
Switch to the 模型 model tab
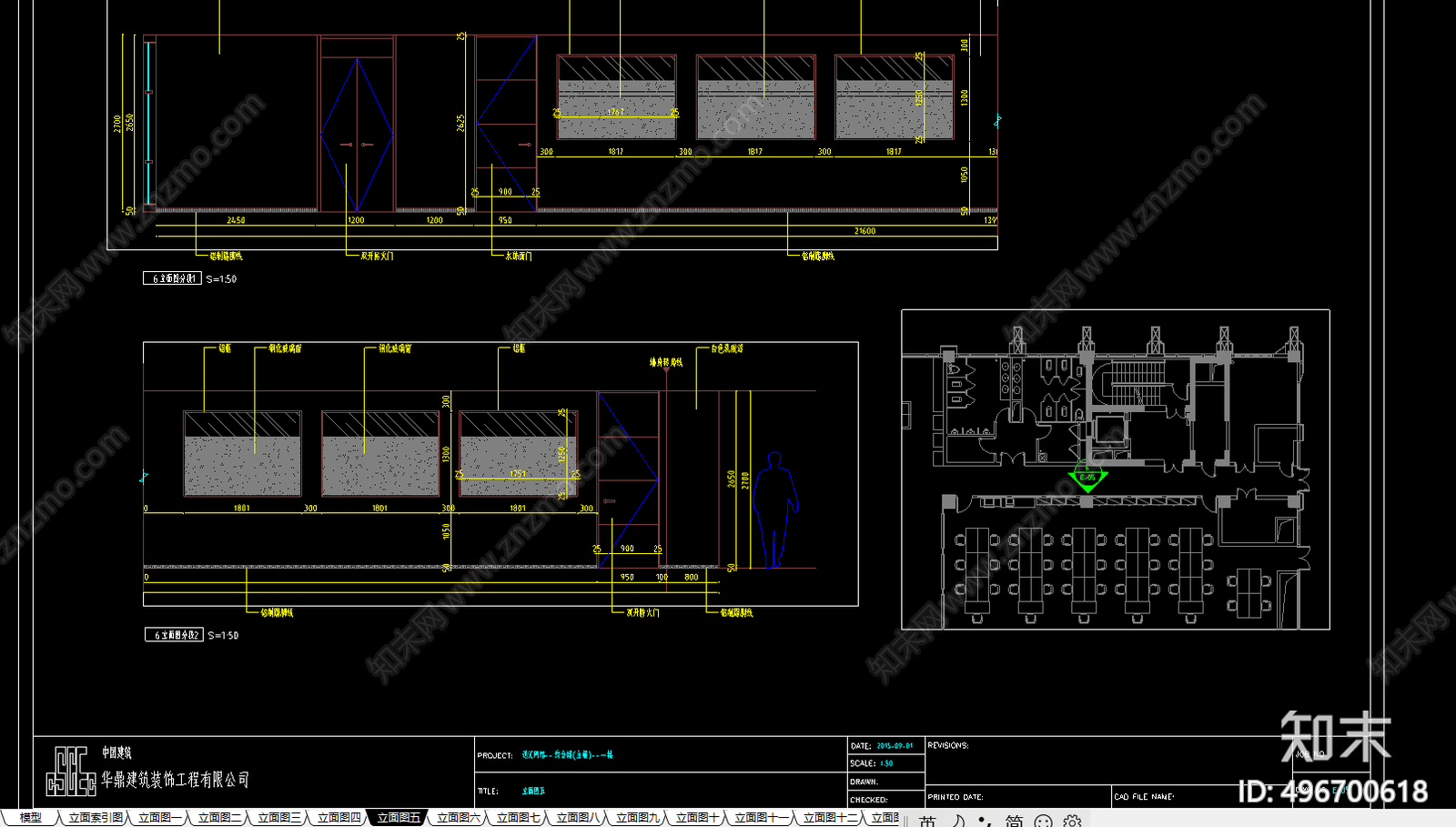pyautogui.click(x=30, y=818)
